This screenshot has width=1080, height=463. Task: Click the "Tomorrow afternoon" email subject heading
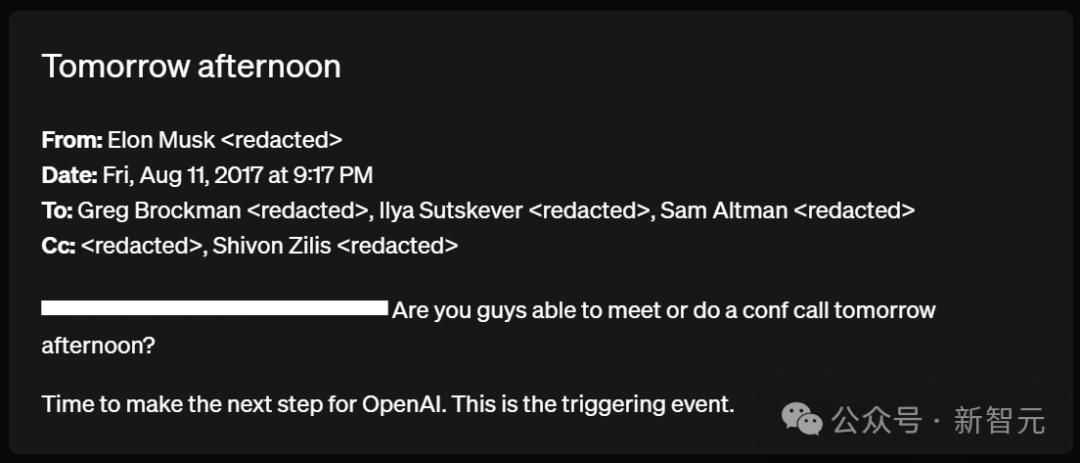pyautogui.click(x=191, y=66)
